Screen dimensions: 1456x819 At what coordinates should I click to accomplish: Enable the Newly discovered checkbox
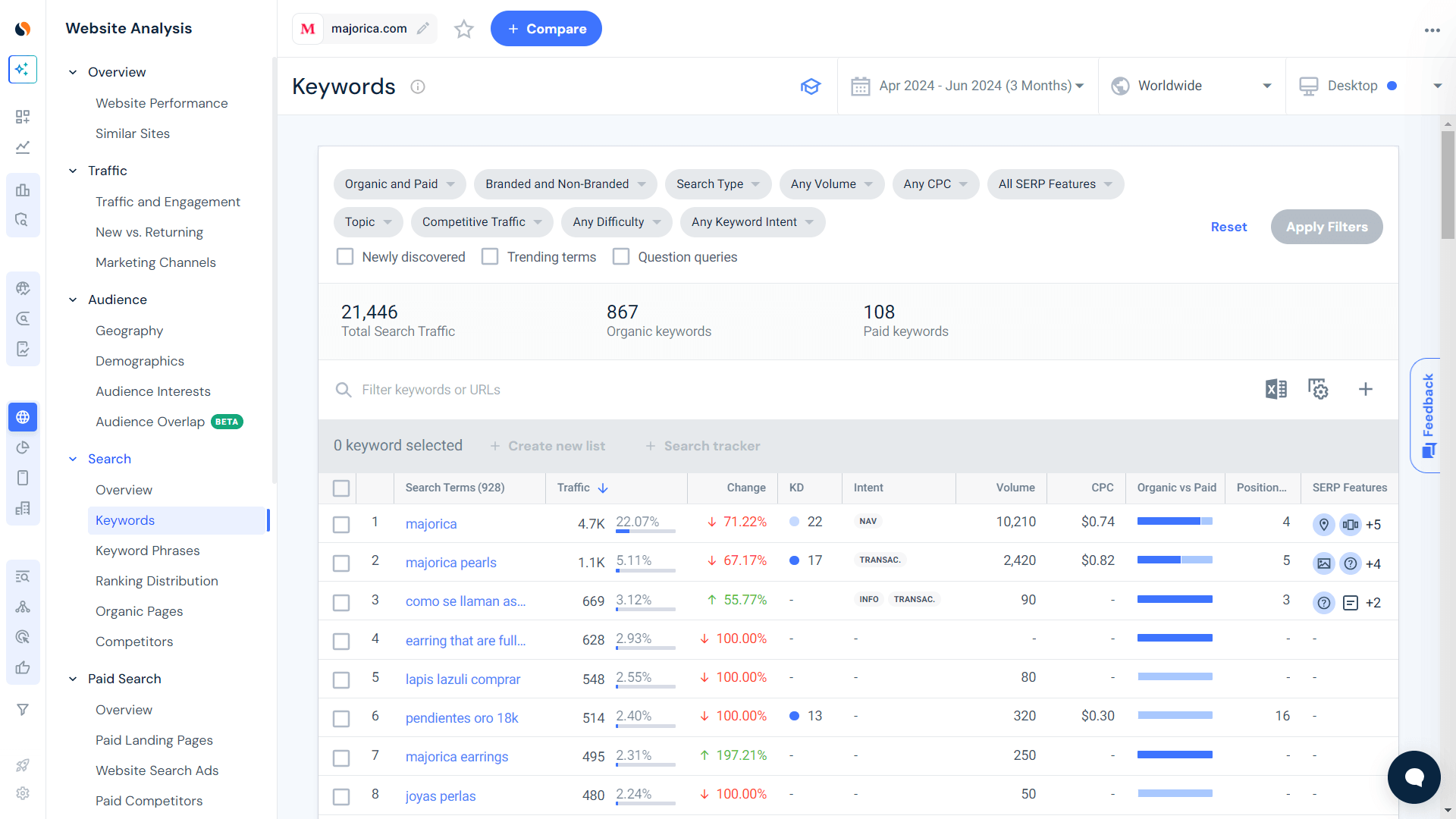click(345, 257)
